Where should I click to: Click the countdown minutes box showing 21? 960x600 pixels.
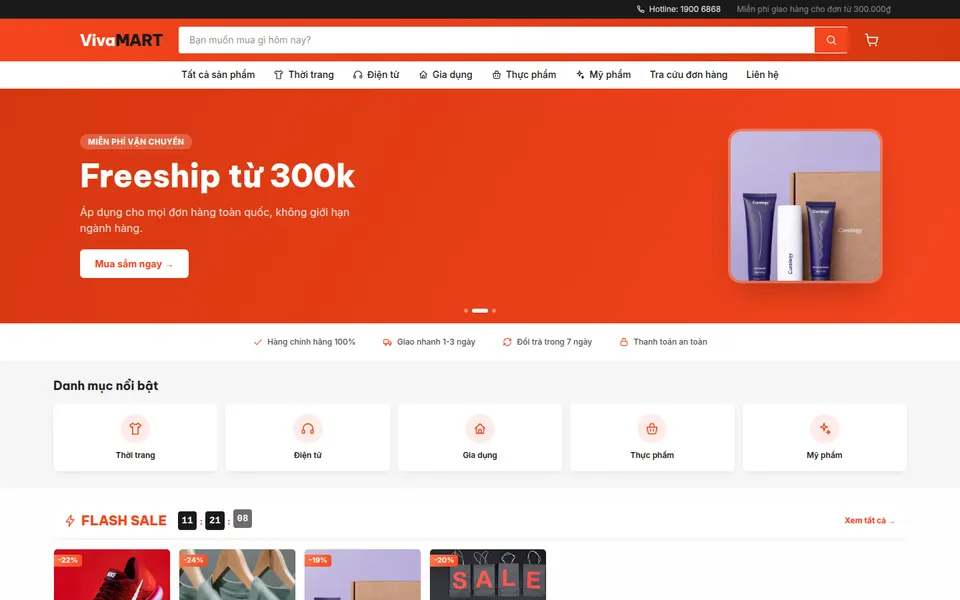coord(215,520)
